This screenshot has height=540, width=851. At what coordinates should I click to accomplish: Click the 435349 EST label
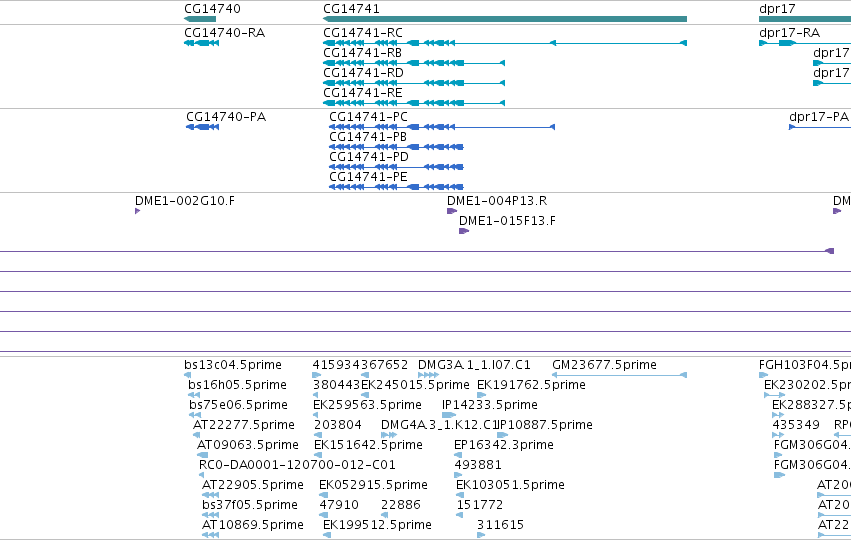(x=796, y=425)
